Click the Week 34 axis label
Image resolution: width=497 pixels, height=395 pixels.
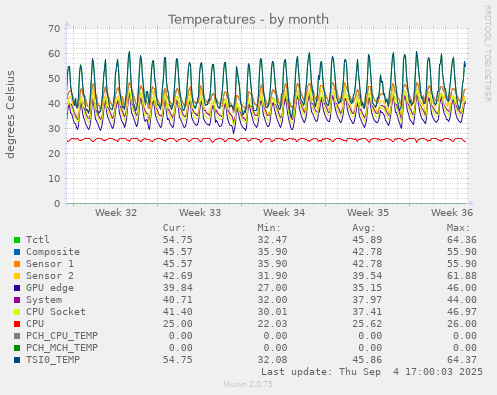click(284, 213)
